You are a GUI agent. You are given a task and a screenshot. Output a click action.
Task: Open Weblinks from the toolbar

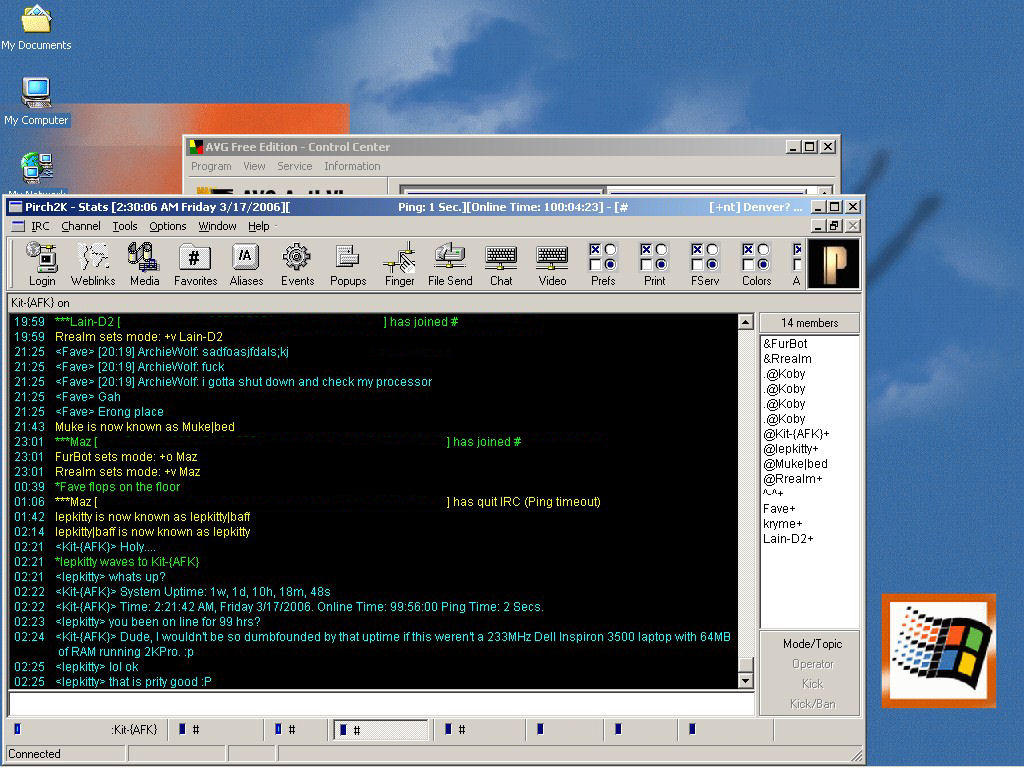coord(93,265)
